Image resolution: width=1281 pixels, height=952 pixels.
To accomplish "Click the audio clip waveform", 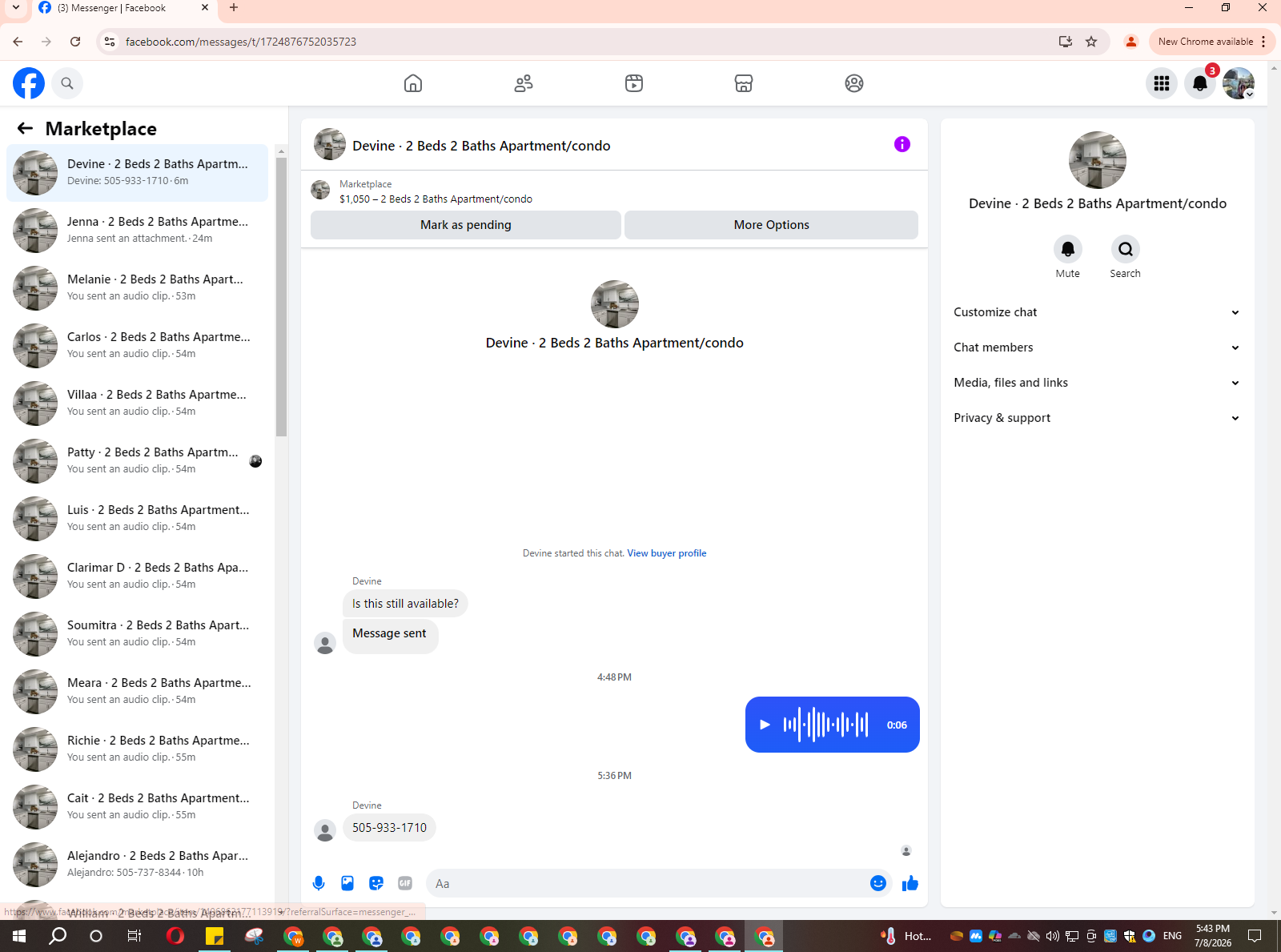I will click(825, 725).
